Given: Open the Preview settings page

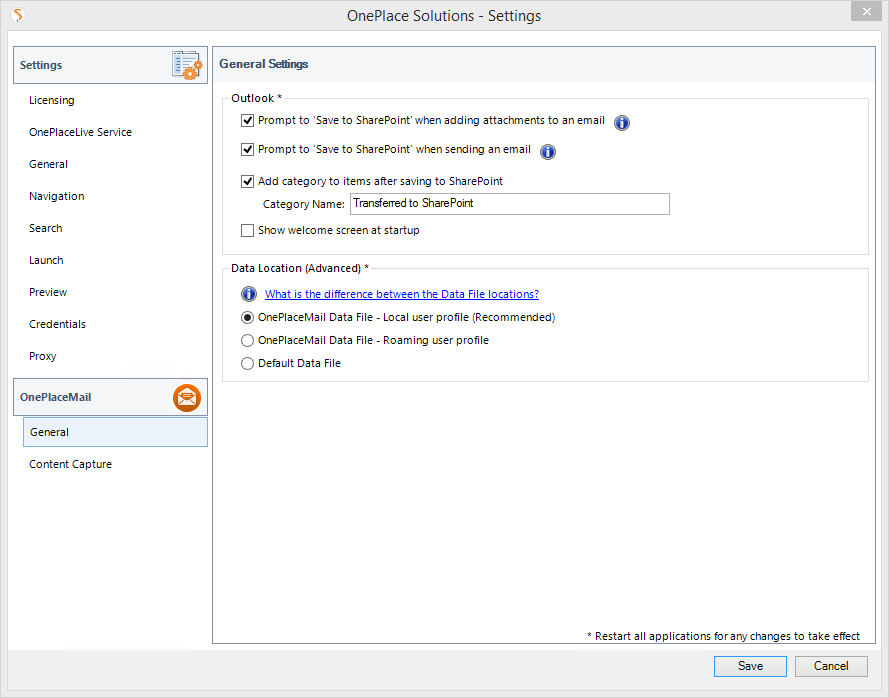Looking at the screenshot, I should [x=48, y=293].
